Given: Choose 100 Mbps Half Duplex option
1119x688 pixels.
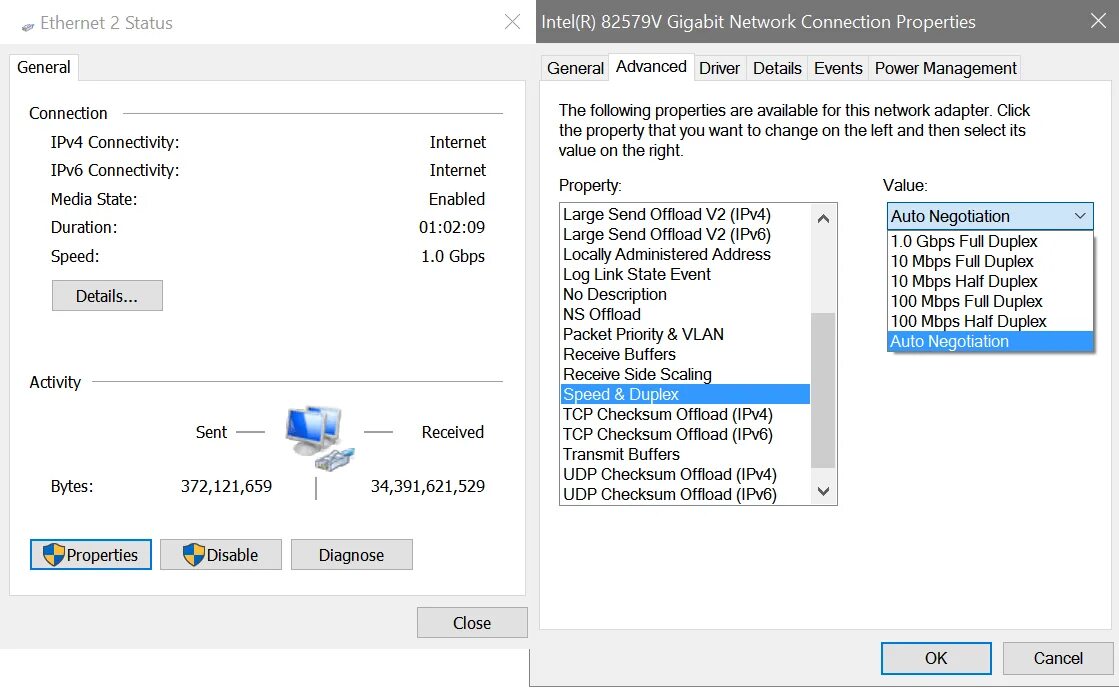Looking at the screenshot, I should pos(990,321).
